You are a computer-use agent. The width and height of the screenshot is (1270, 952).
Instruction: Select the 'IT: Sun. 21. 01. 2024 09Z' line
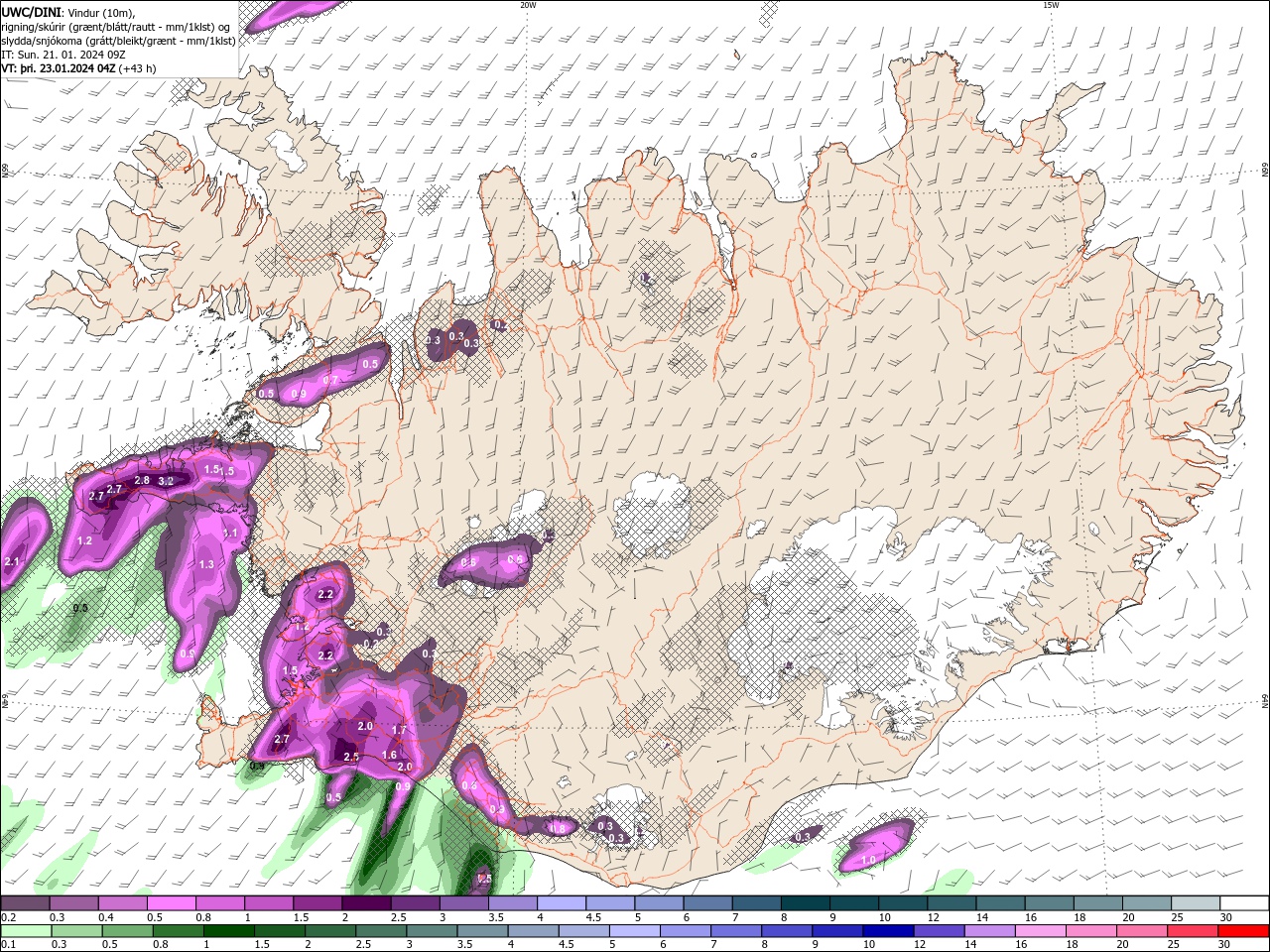[x=63, y=54]
